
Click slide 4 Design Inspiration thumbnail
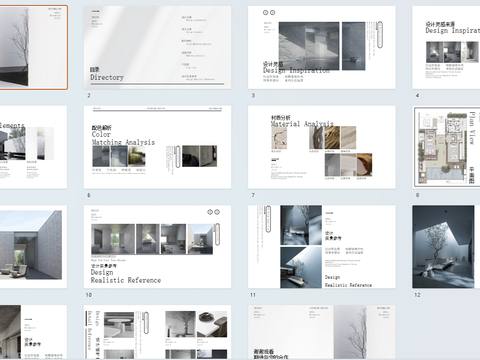point(446,47)
